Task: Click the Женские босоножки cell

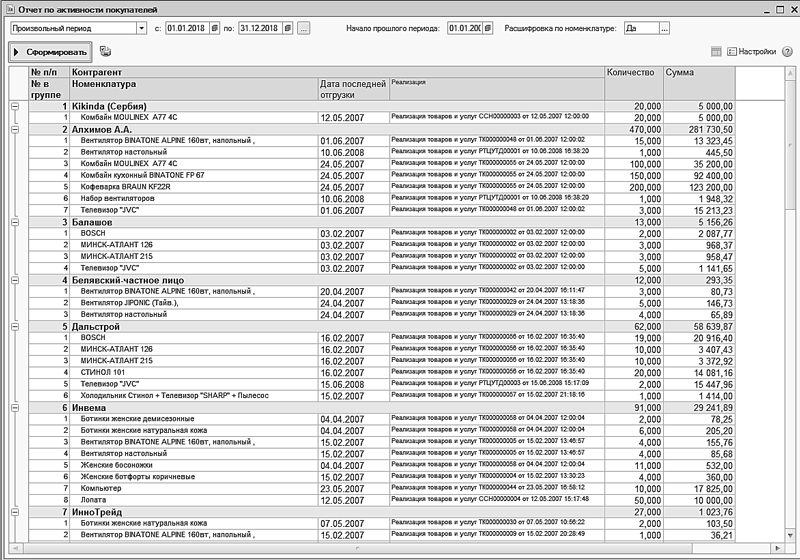Action: [x=194, y=466]
